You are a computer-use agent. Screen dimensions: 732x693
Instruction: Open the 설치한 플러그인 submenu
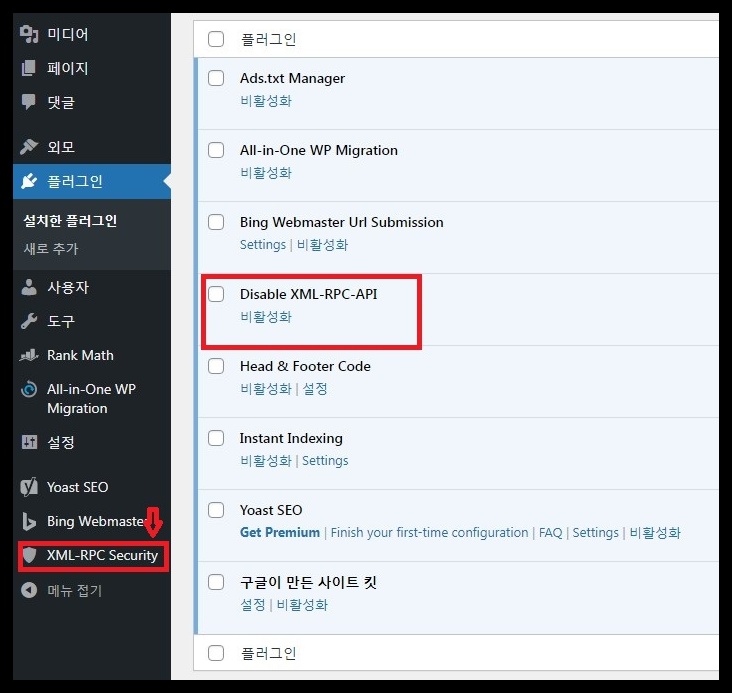pos(70,220)
